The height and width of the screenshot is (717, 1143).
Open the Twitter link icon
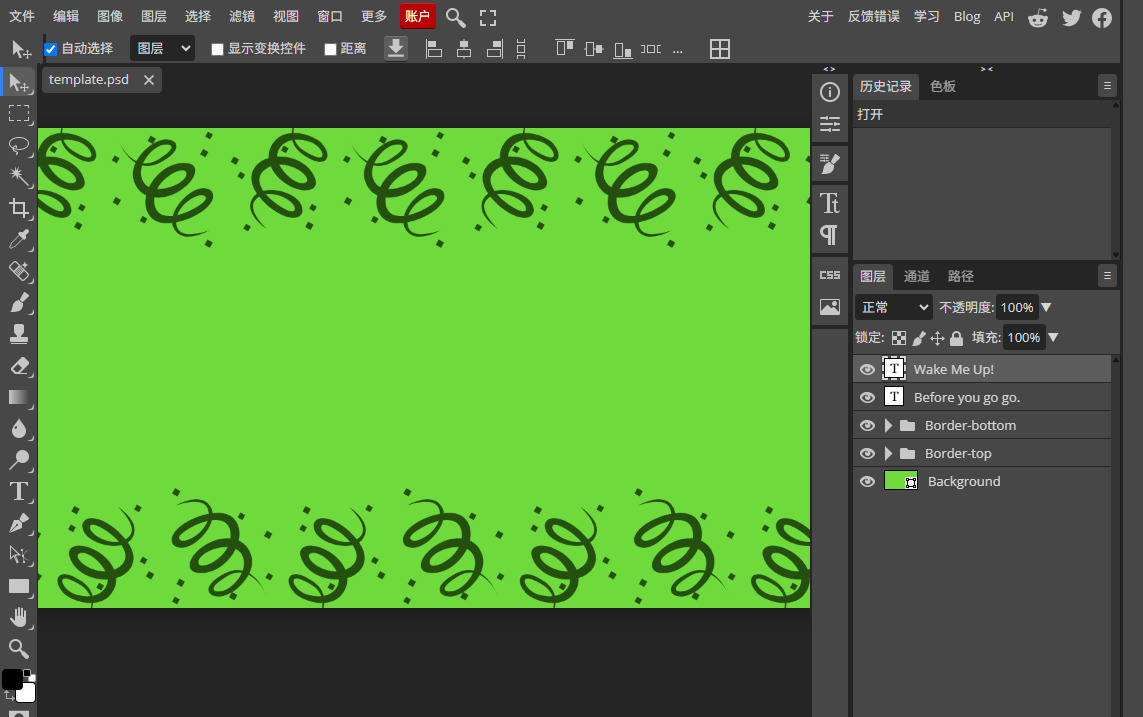point(1071,17)
